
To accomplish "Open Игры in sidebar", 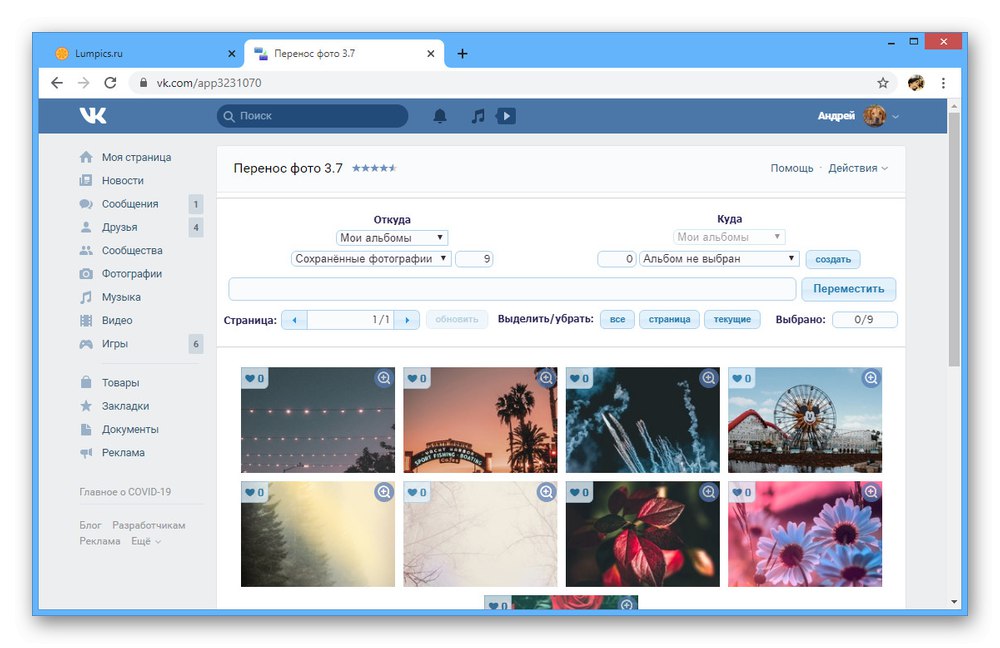I will (115, 343).
